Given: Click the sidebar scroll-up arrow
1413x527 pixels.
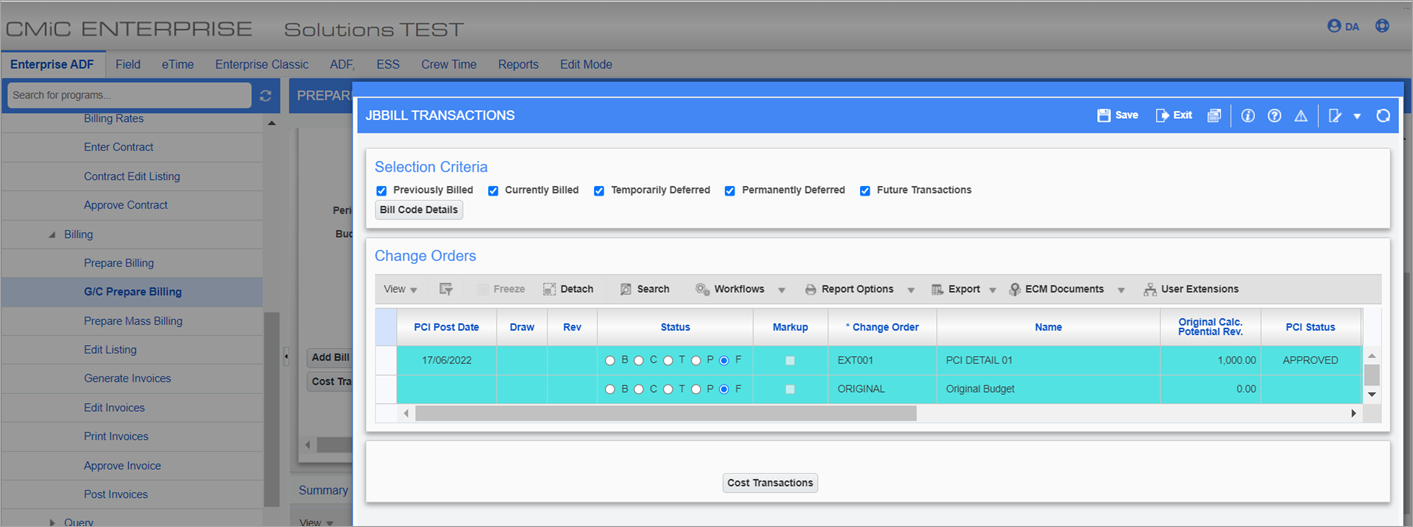Looking at the screenshot, I should [272, 123].
